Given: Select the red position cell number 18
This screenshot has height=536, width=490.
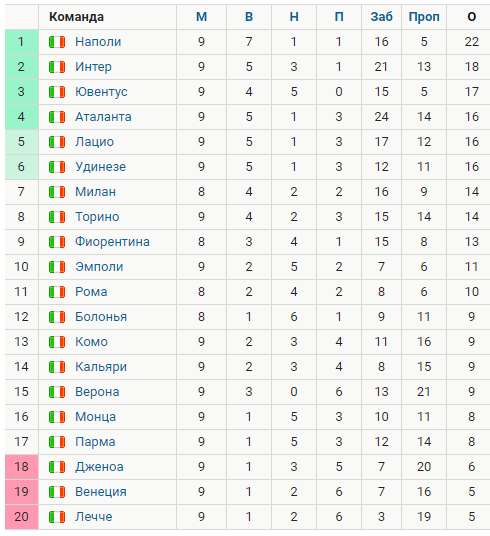Looking at the screenshot, I should pyautogui.click(x=22, y=467).
